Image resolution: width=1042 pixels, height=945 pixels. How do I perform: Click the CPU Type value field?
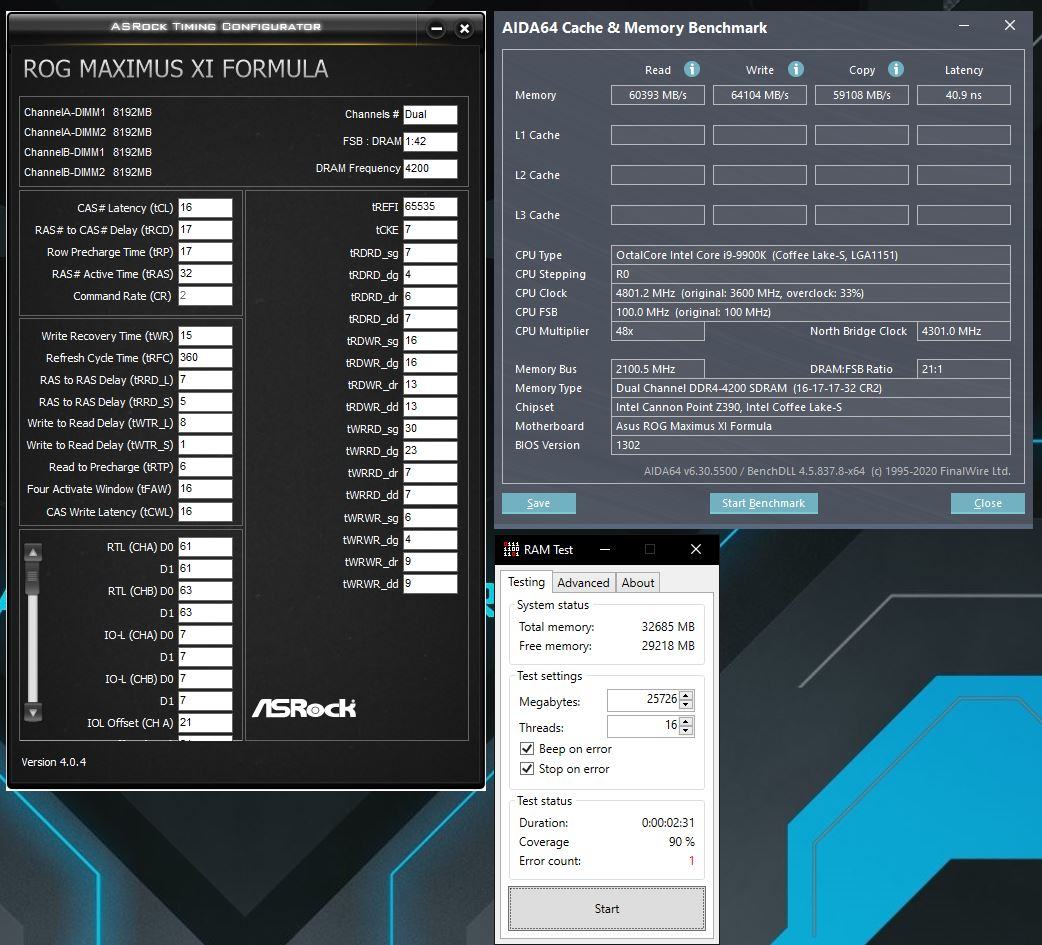tap(811, 255)
